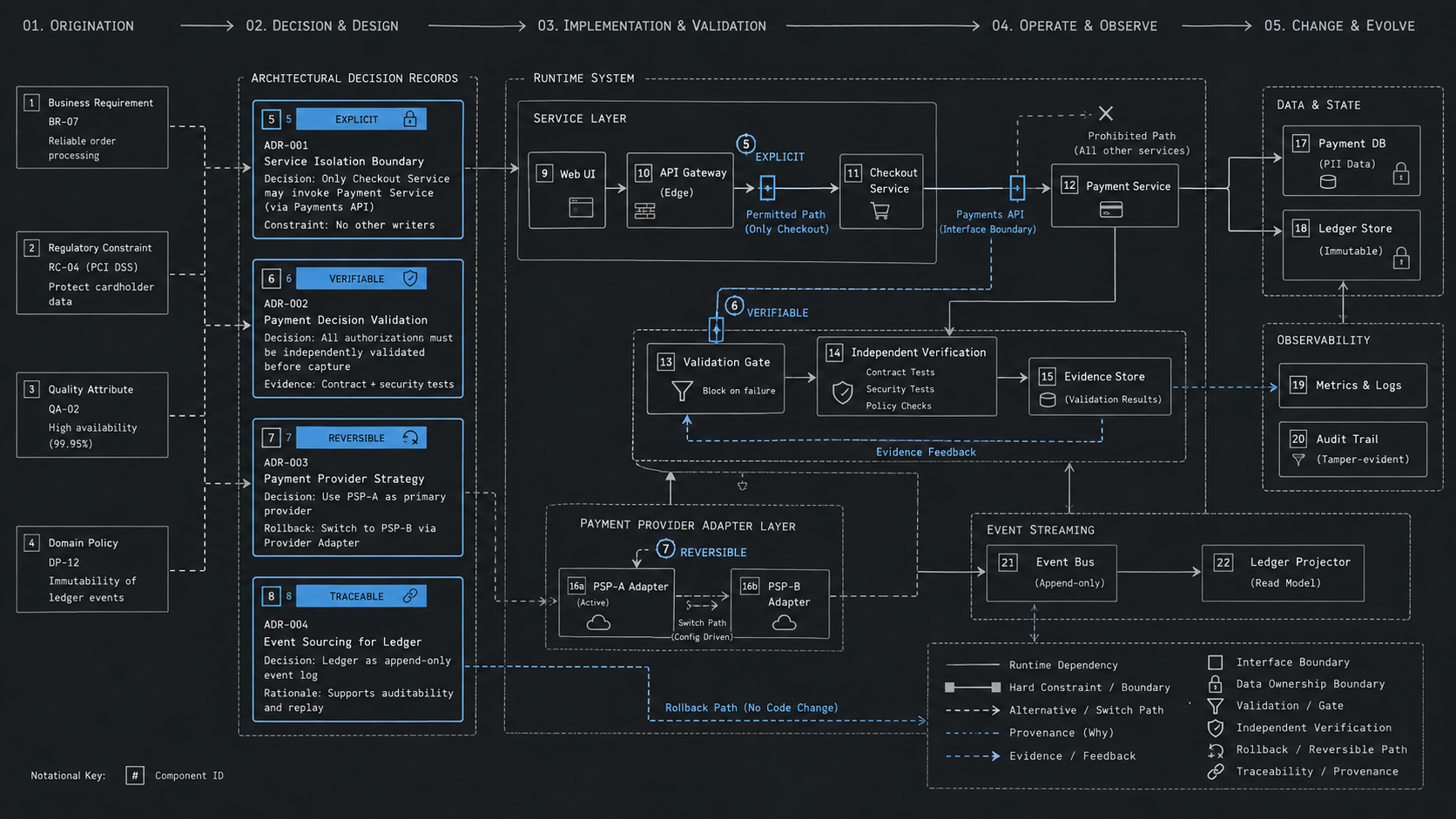The image size is (1456, 819).
Task: Click the Permitted Path boundary connector icon
Action: (x=767, y=187)
